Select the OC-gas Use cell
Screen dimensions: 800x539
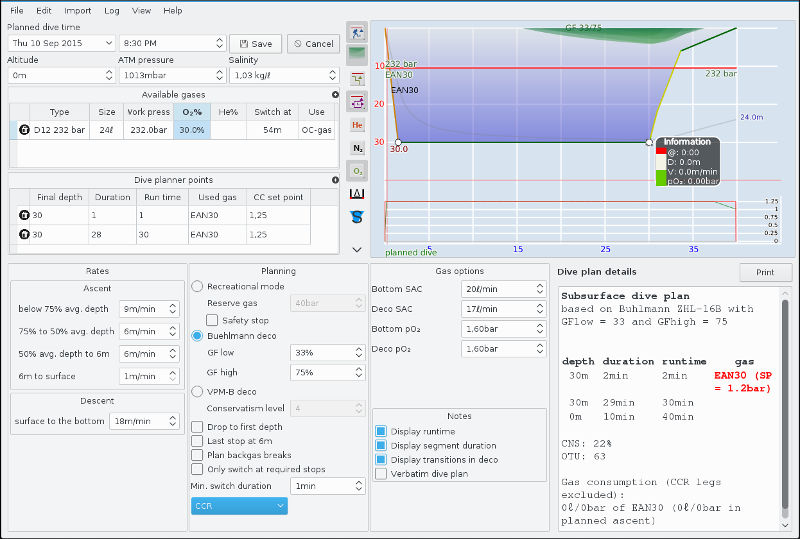pyautogui.click(x=316, y=130)
